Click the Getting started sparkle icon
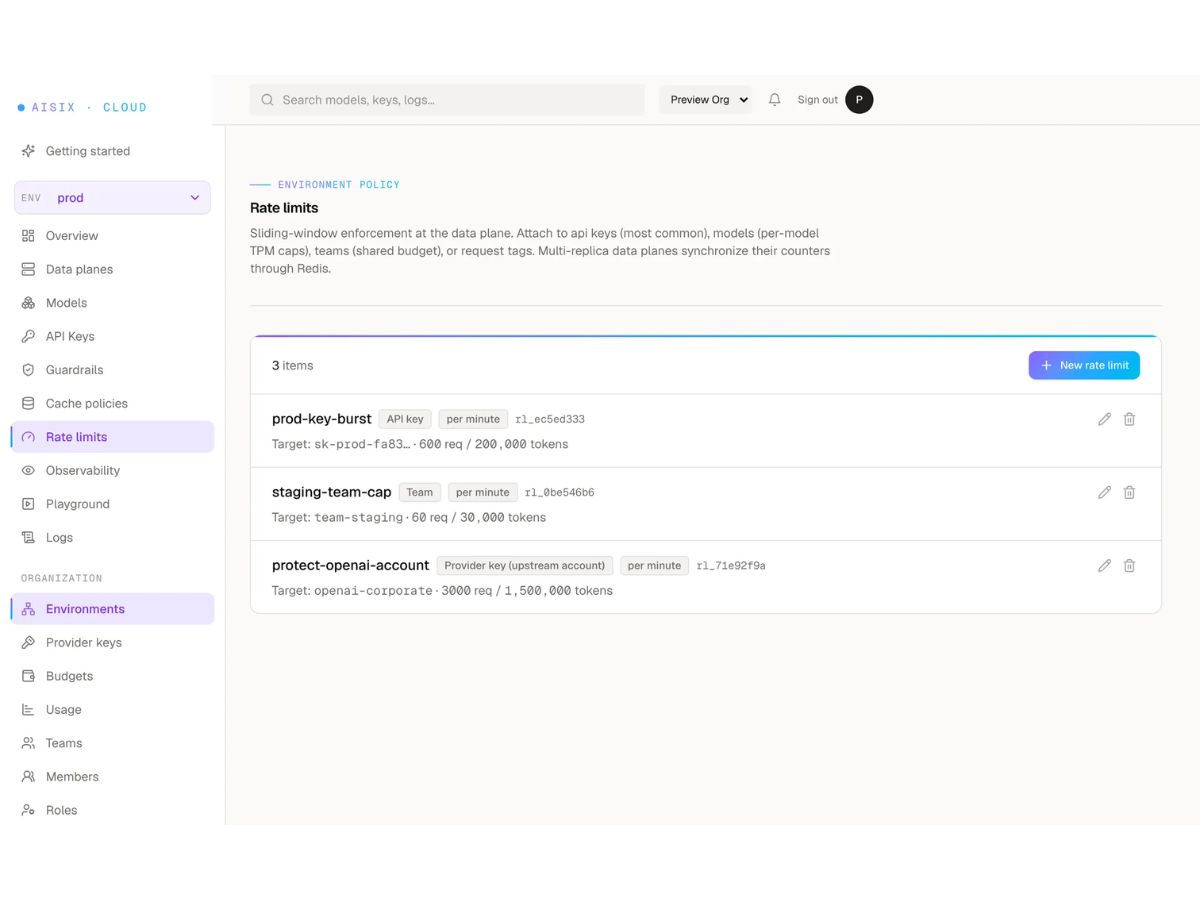Image resolution: width=1200 pixels, height=900 pixels. point(28,151)
